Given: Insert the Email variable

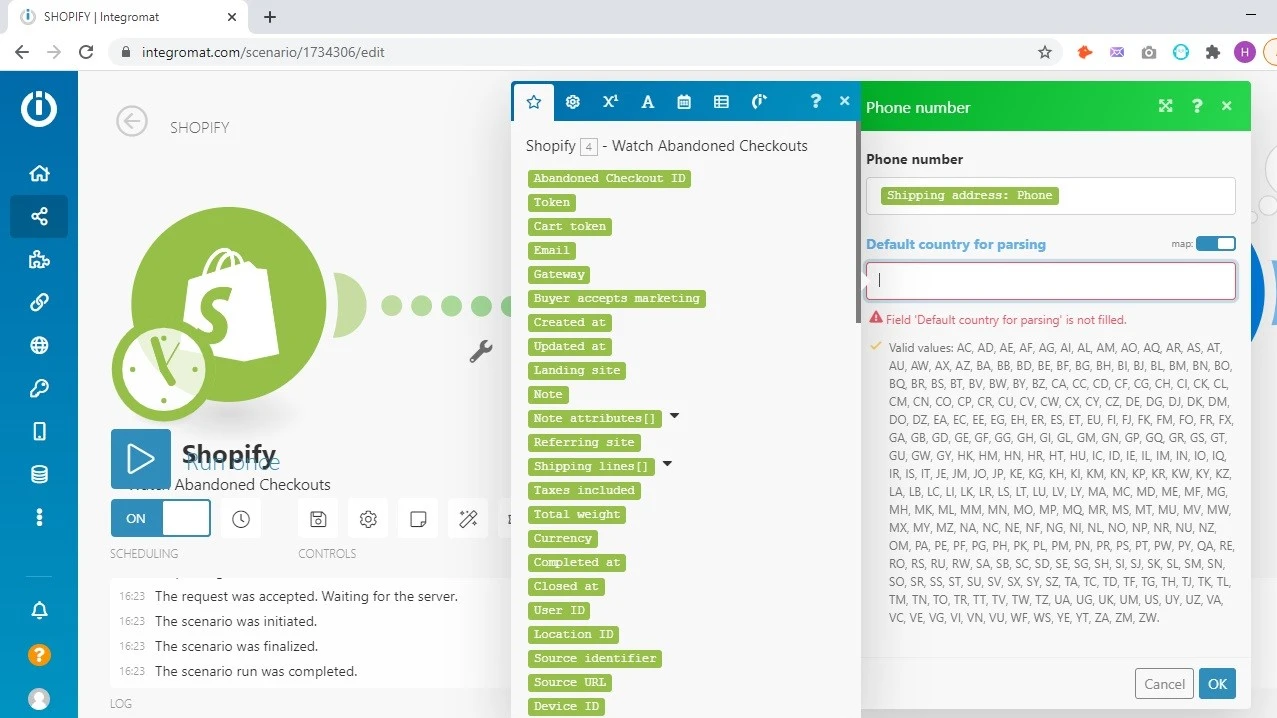Looking at the screenshot, I should coord(551,250).
